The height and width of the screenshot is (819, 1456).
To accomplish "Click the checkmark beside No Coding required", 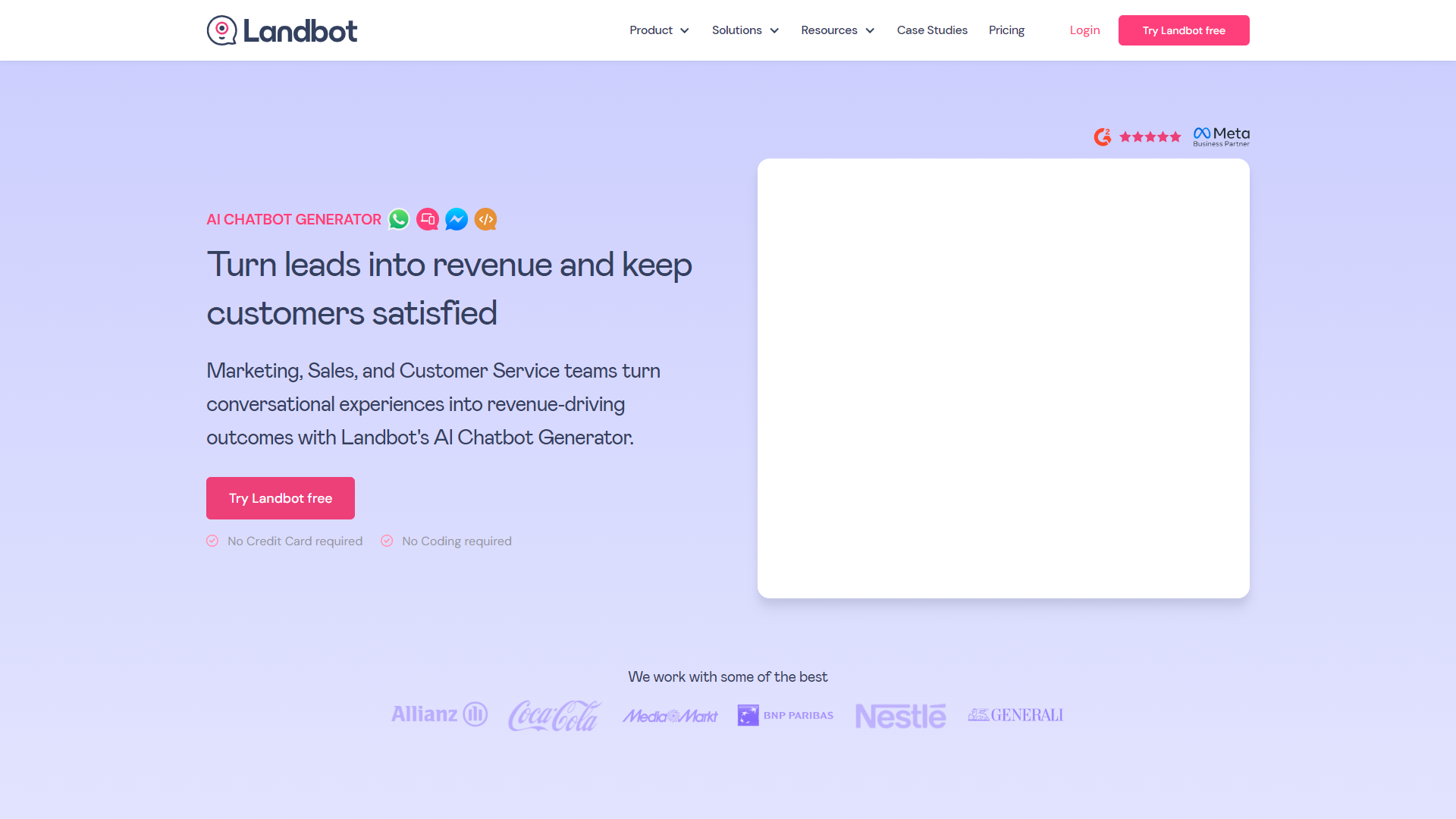I will pos(387,541).
